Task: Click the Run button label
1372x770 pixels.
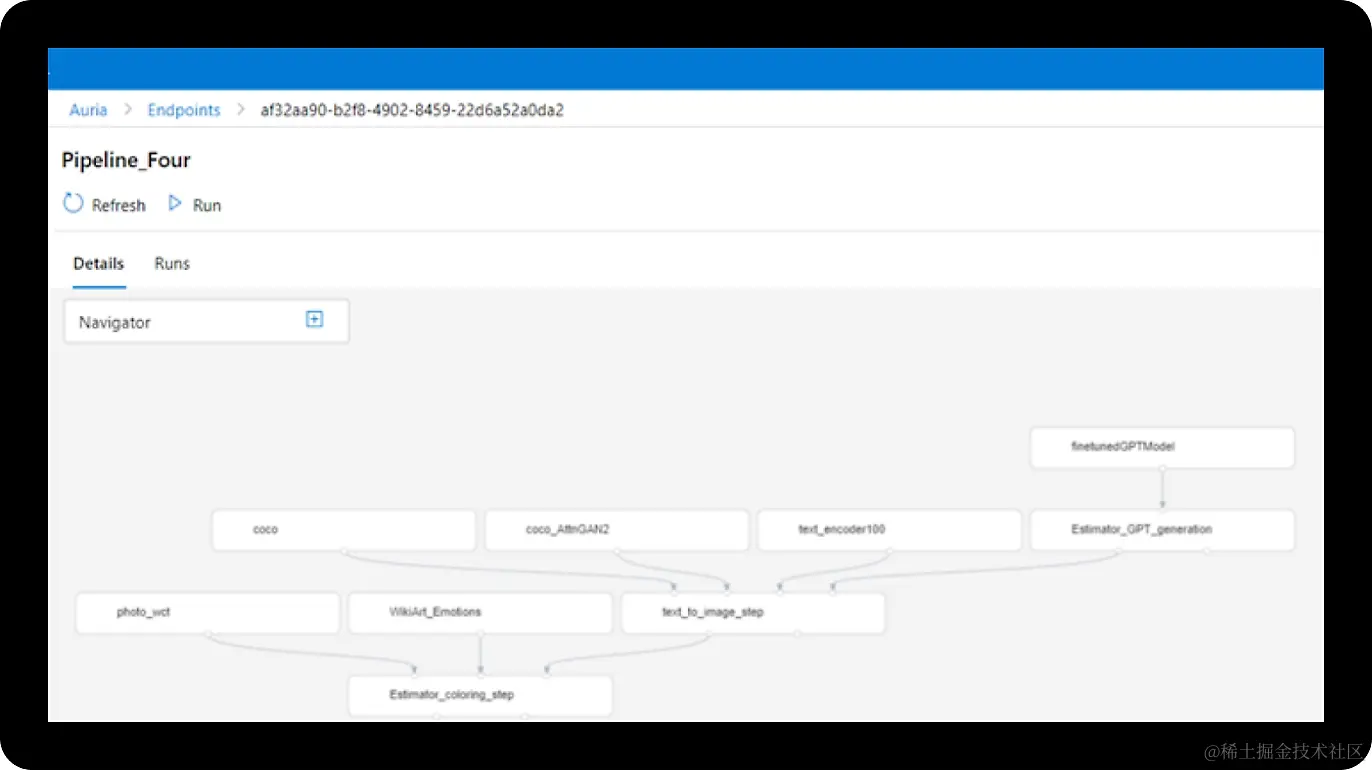Action: click(x=207, y=205)
